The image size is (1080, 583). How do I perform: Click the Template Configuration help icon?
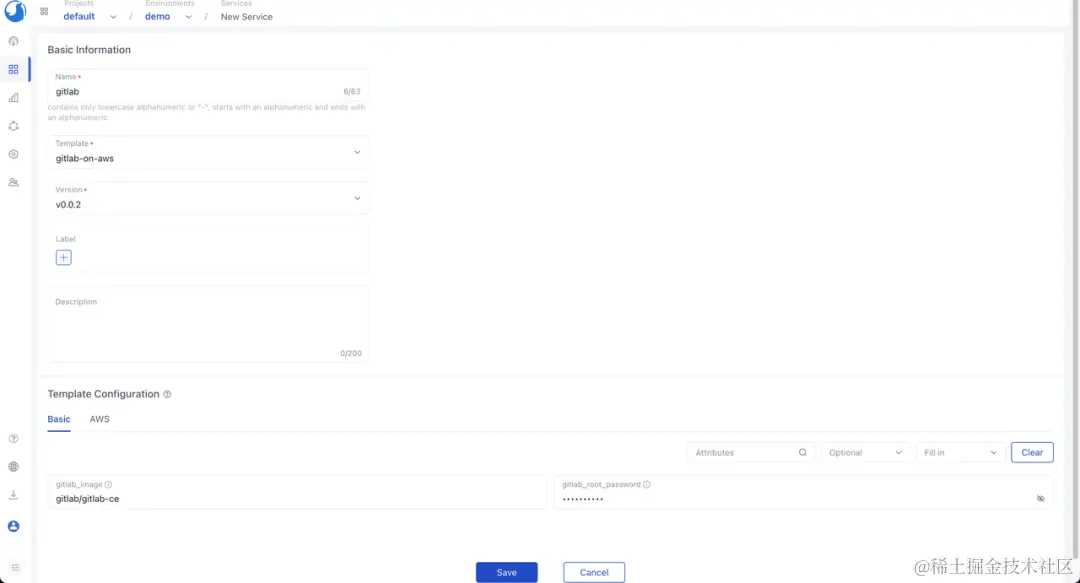tap(167, 394)
